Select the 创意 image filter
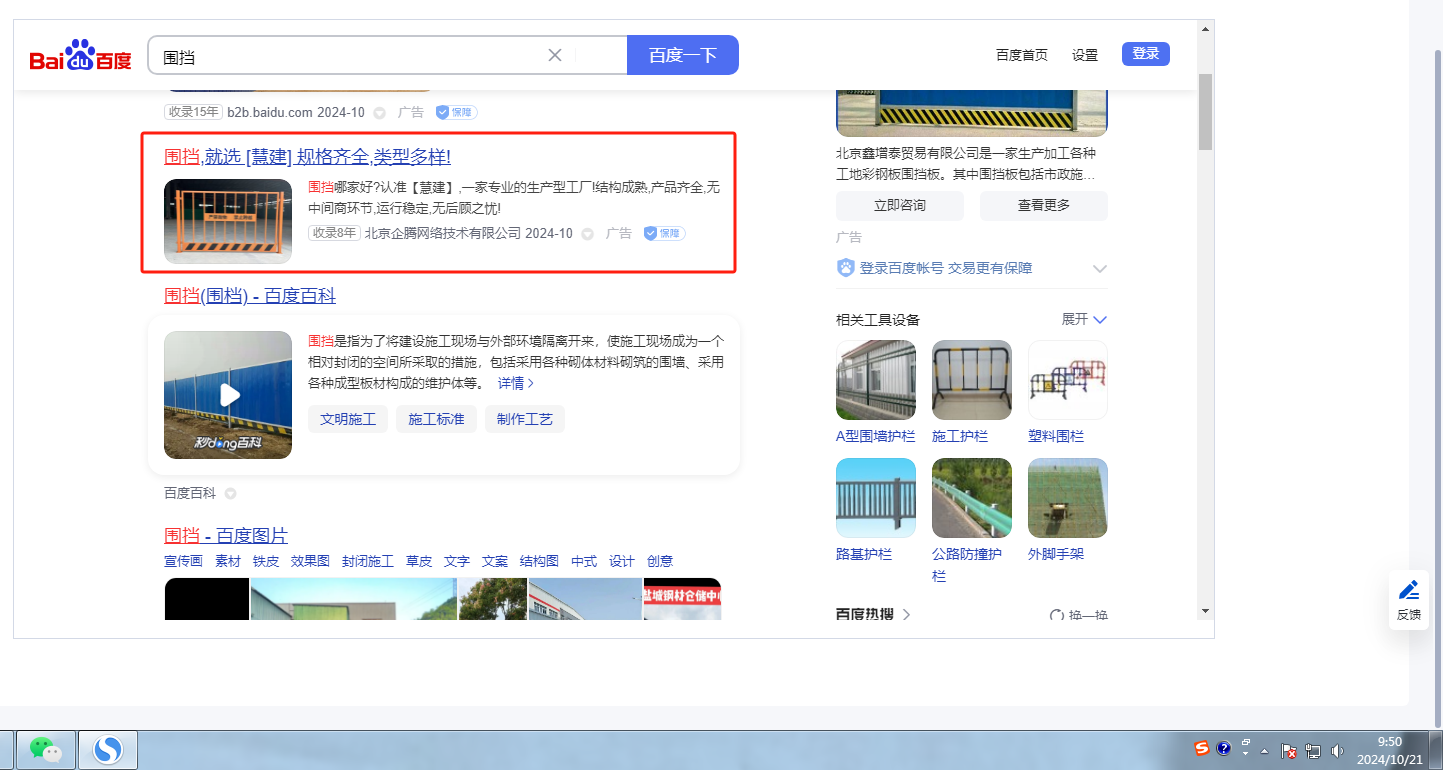Viewport: 1443px width, 770px height. click(660, 561)
